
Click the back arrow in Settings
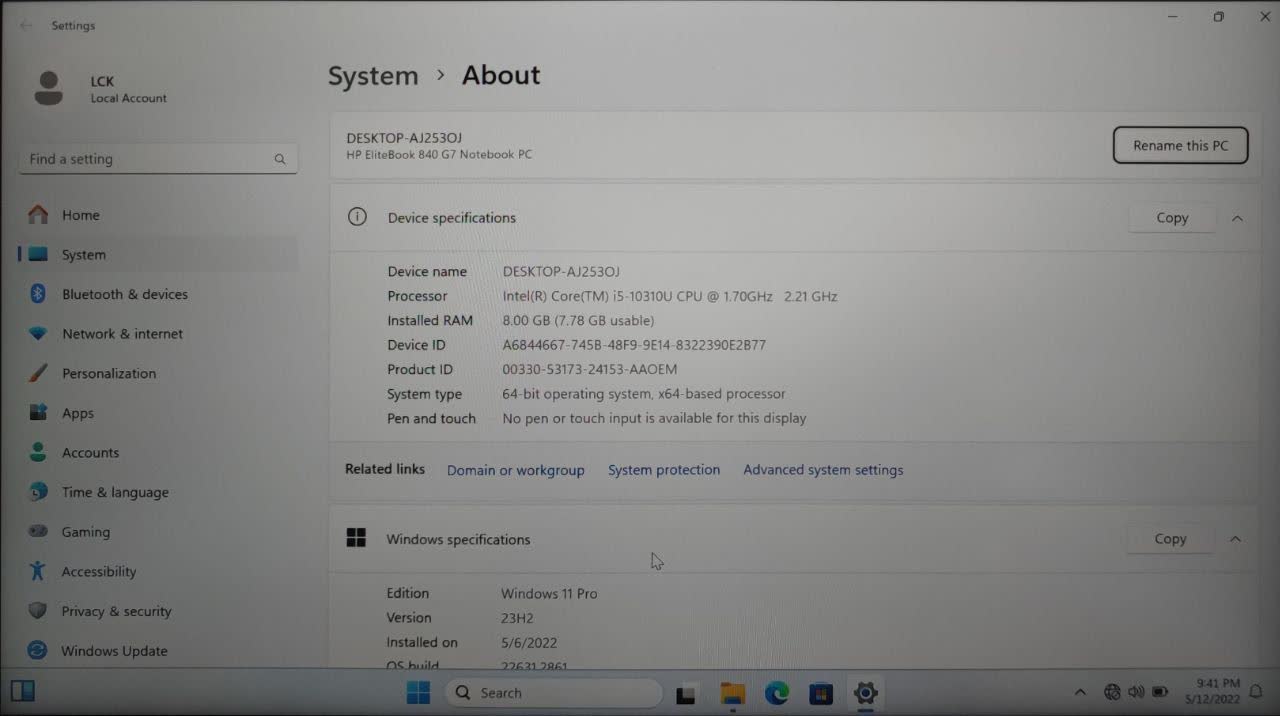(x=26, y=26)
